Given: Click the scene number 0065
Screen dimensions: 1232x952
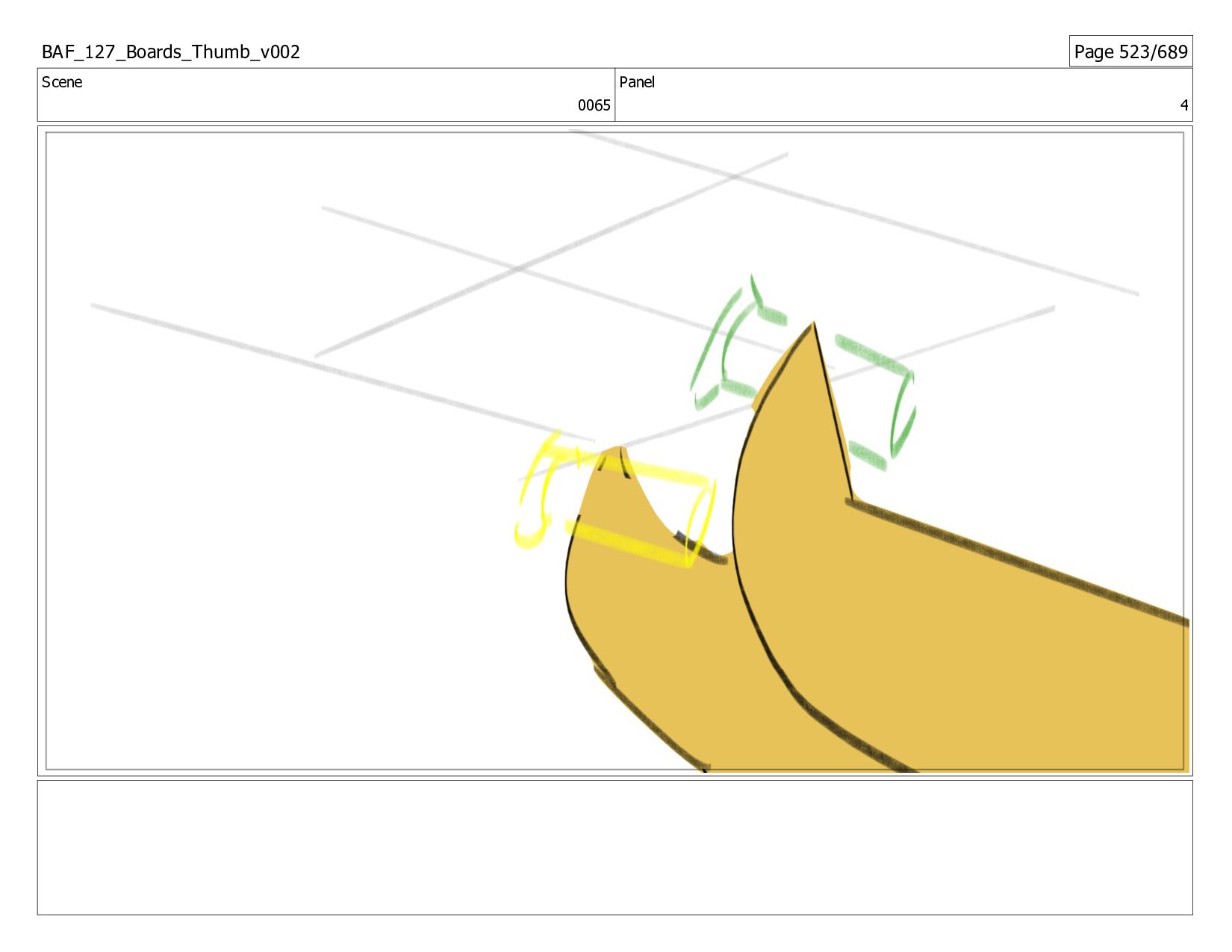Looking at the screenshot, I should [x=594, y=105].
